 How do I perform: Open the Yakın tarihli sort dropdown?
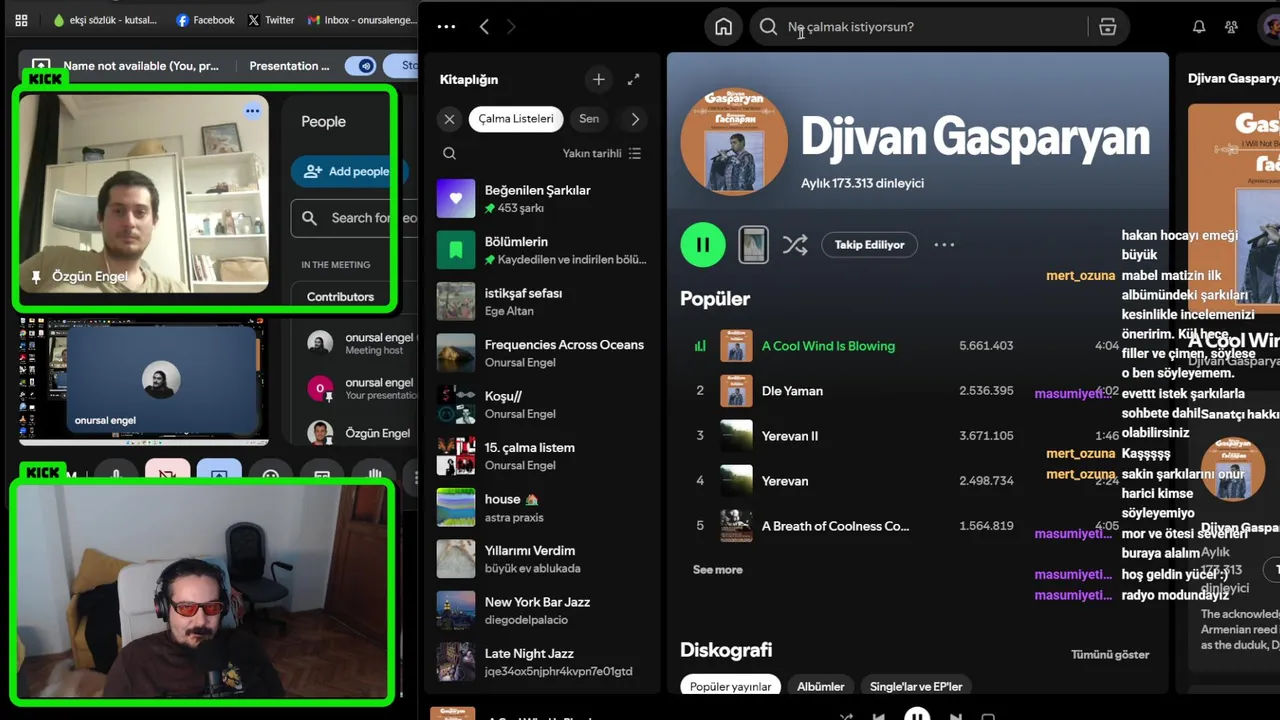(602, 153)
